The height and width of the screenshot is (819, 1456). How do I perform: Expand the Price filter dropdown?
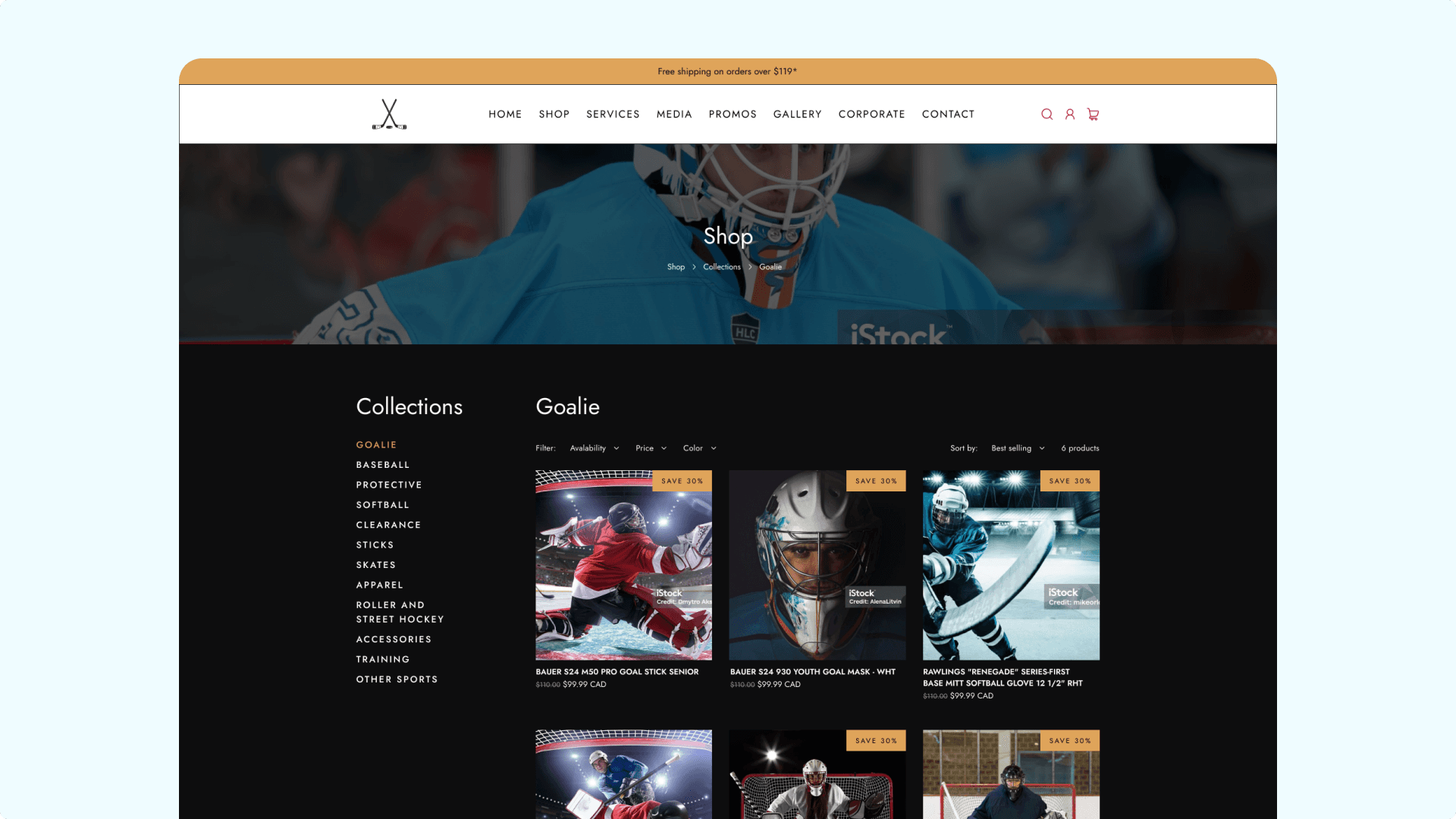click(x=651, y=448)
